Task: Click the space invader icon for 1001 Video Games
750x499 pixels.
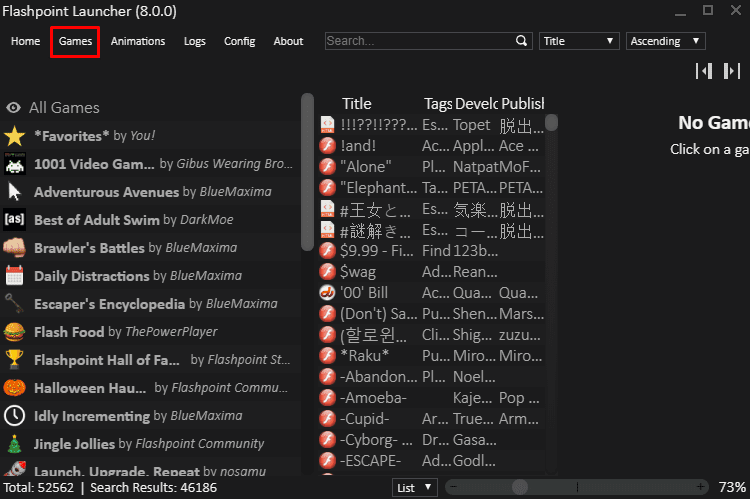Action: [14, 164]
